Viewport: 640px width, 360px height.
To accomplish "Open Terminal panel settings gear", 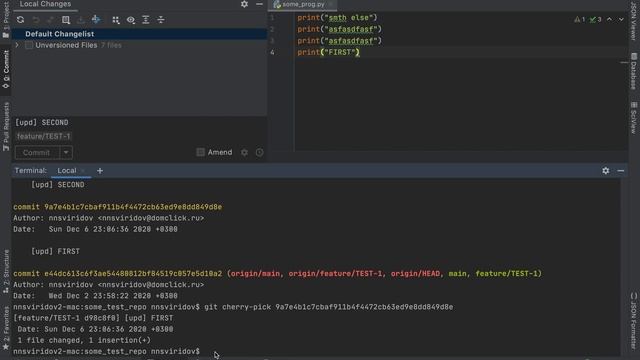I will pyautogui.click(x=606, y=171).
